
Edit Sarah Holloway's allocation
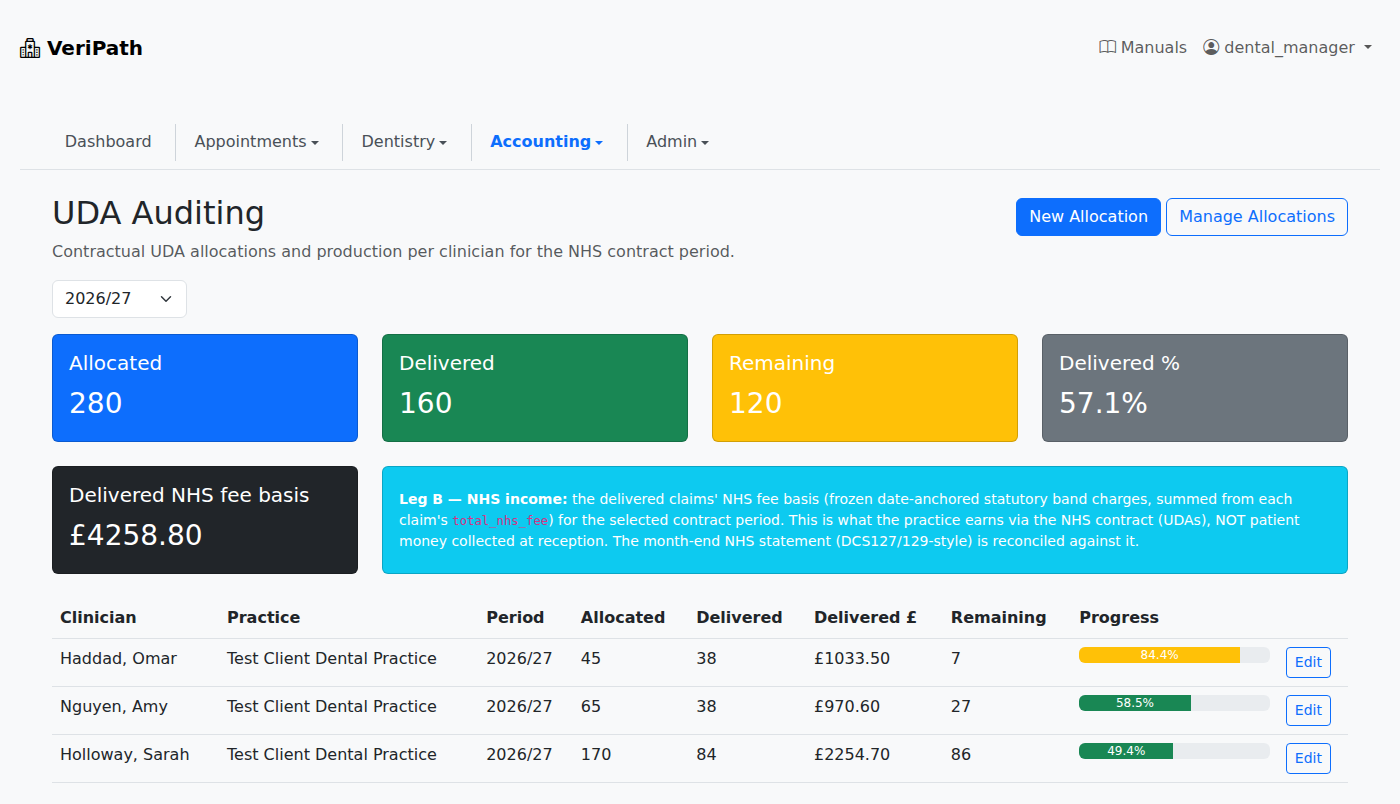coord(1308,758)
